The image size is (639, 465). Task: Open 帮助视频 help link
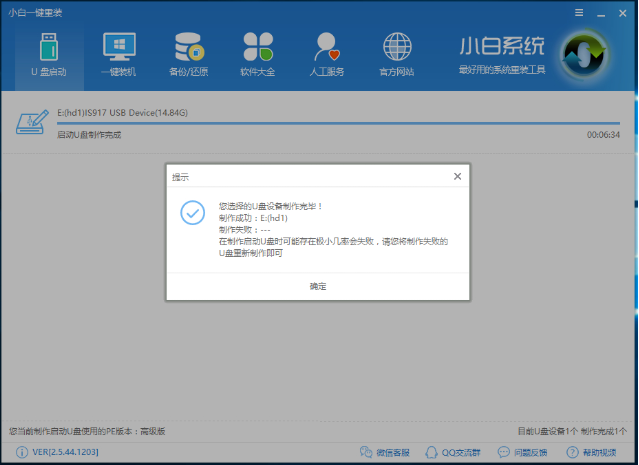pyautogui.click(x=595, y=453)
